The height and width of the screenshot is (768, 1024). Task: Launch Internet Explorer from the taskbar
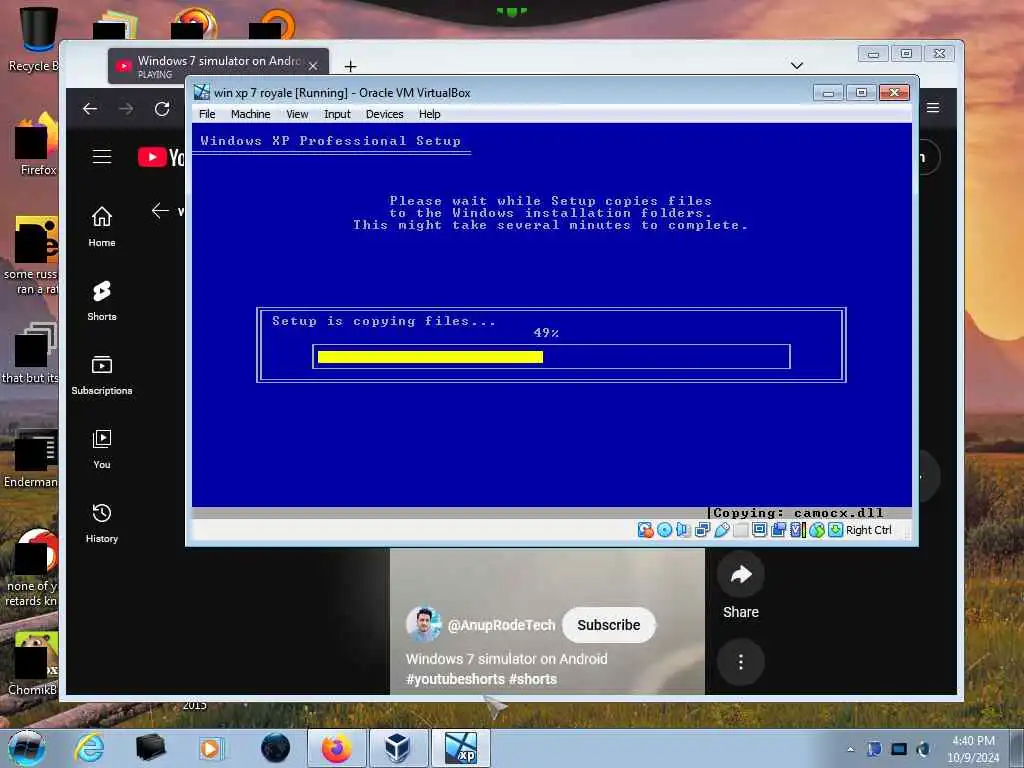89,748
